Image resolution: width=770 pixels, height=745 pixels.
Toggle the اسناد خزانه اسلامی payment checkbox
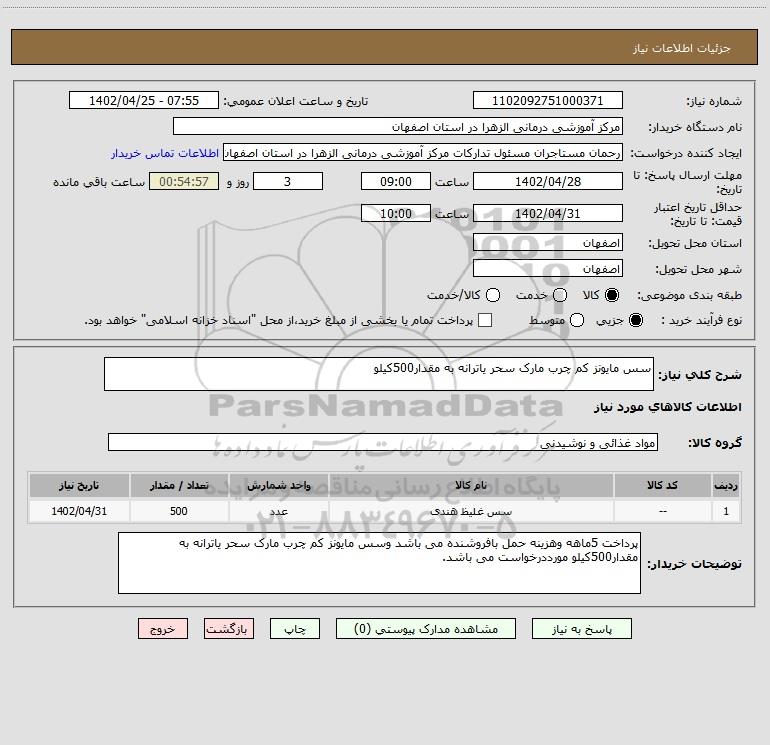pyautogui.click(x=485, y=320)
